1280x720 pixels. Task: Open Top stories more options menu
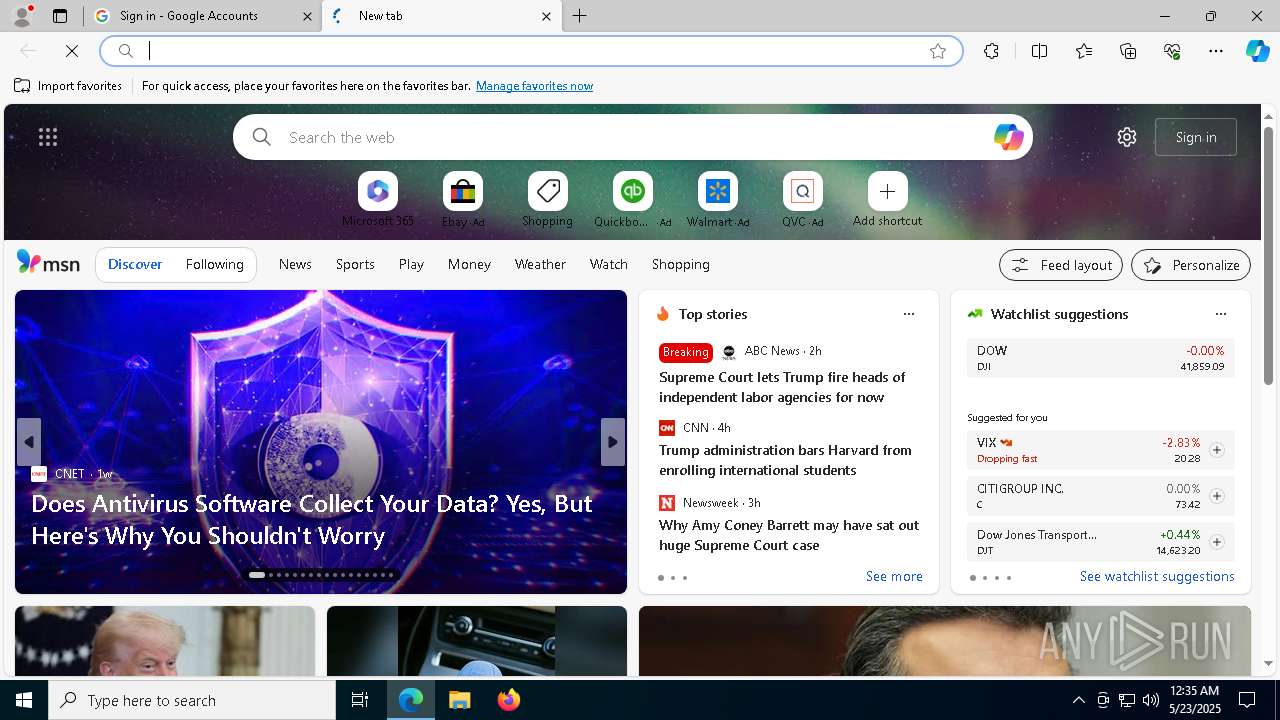[x=909, y=314]
